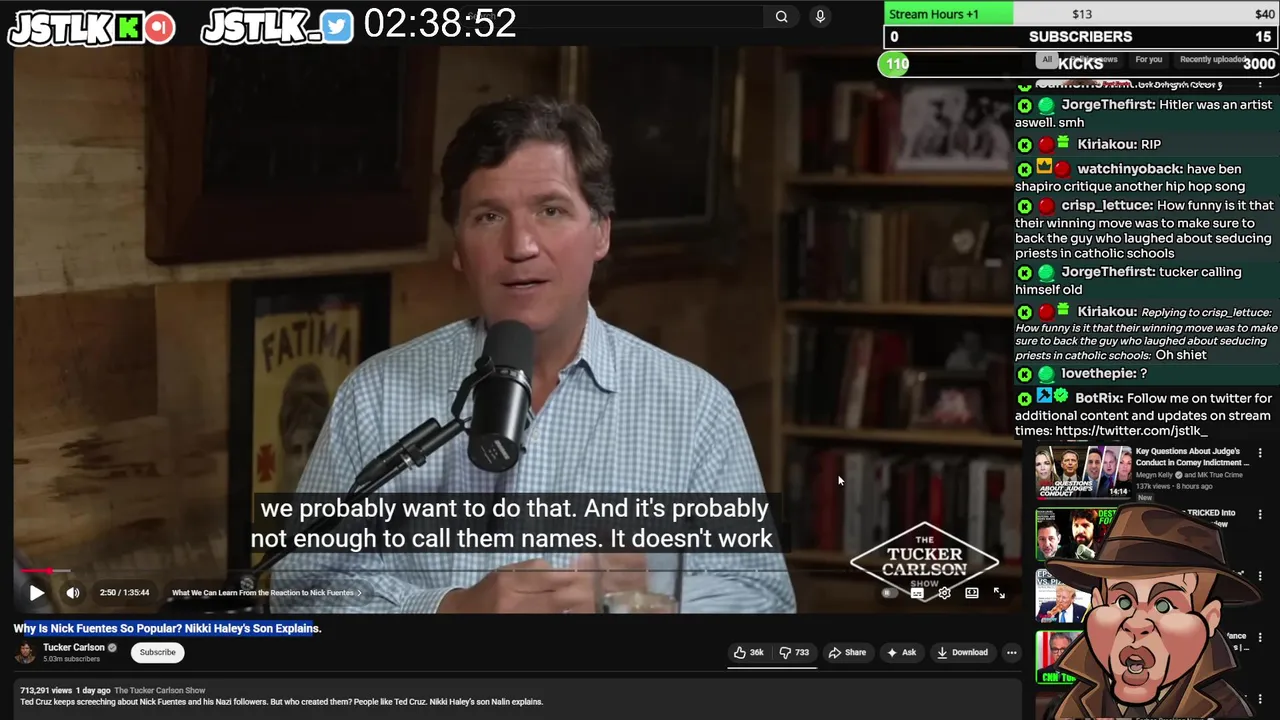Toggle the autoplay switch in player controls
1280x720 pixels.
tap(889, 593)
